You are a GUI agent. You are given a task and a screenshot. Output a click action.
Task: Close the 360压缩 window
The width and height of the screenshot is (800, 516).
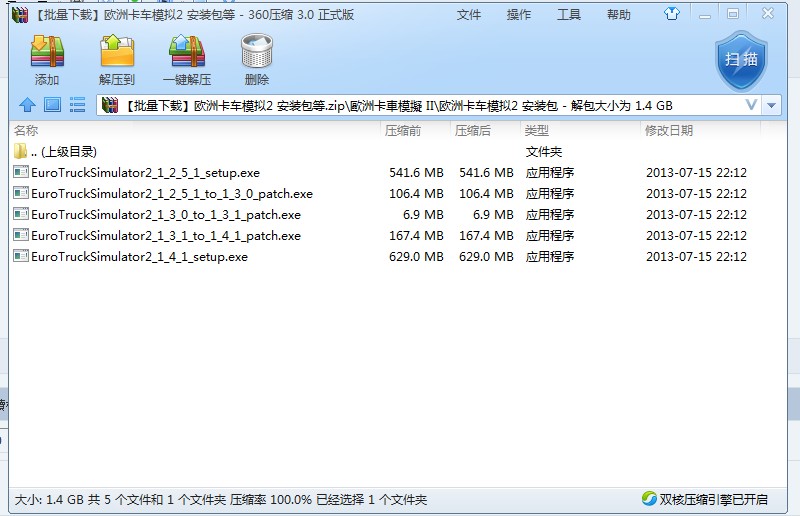click(x=768, y=14)
